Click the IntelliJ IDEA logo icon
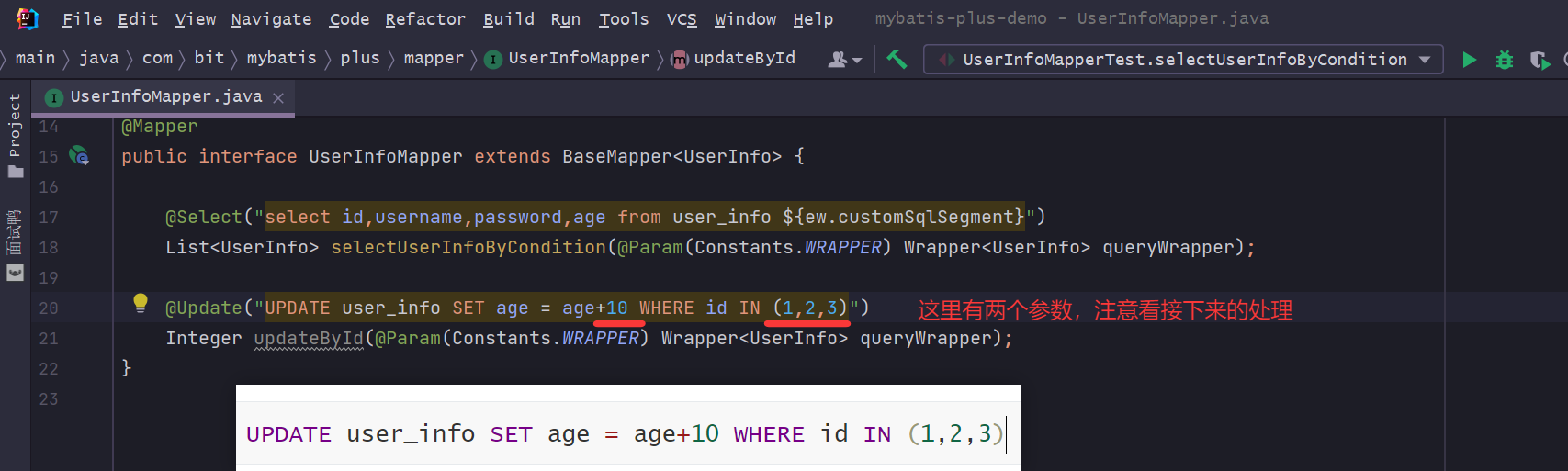1568x471 pixels. [28, 18]
